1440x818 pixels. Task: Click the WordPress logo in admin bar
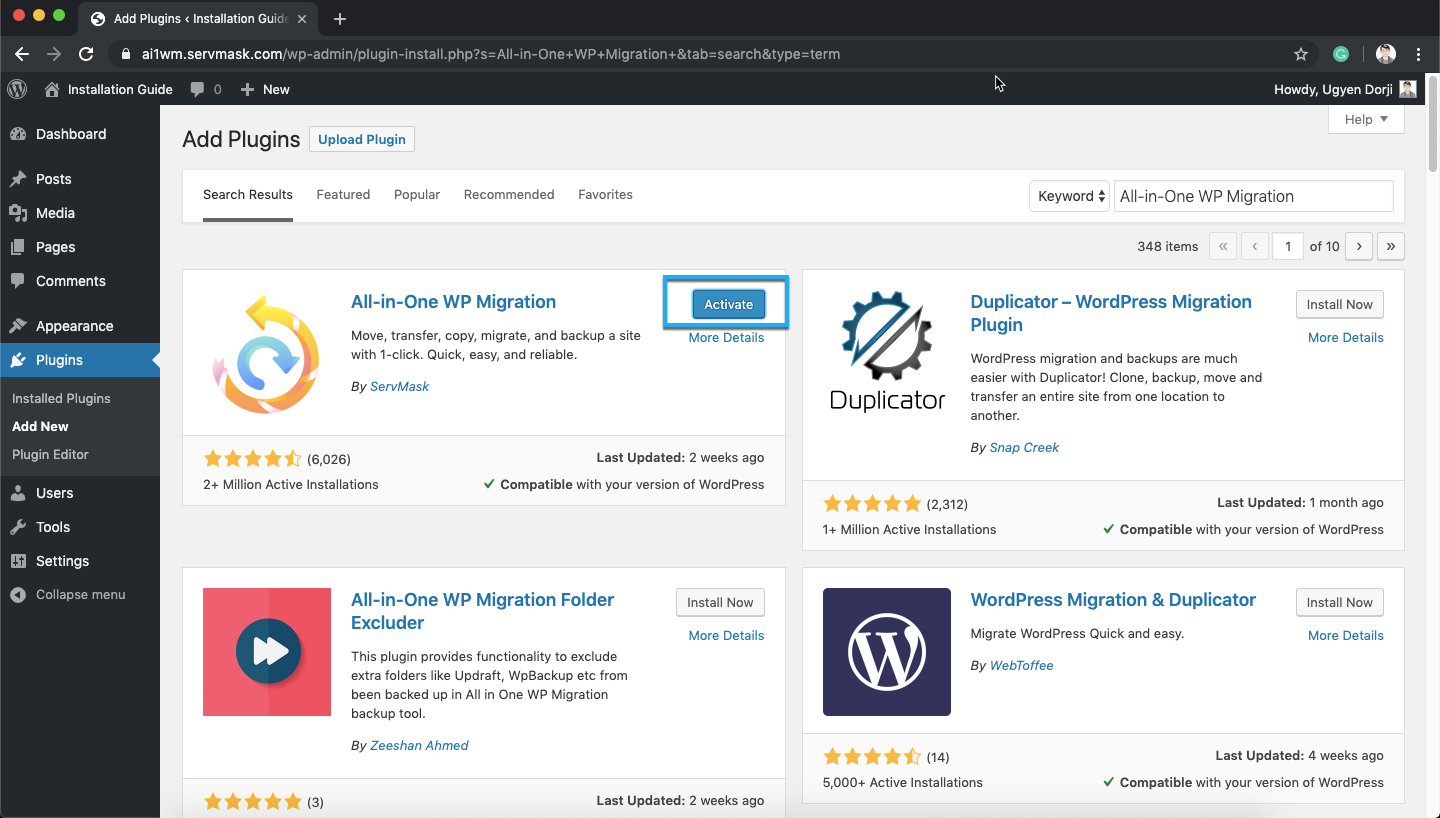pos(17,89)
